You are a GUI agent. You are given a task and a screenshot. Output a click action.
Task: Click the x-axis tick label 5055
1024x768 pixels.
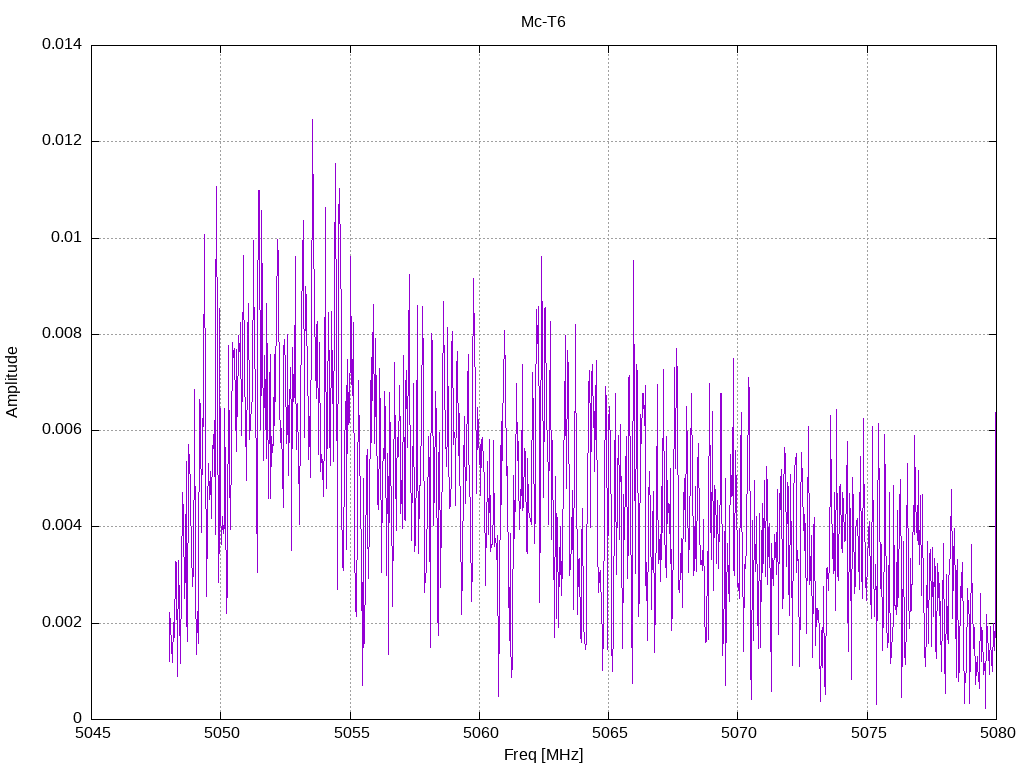(x=351, y=733)
